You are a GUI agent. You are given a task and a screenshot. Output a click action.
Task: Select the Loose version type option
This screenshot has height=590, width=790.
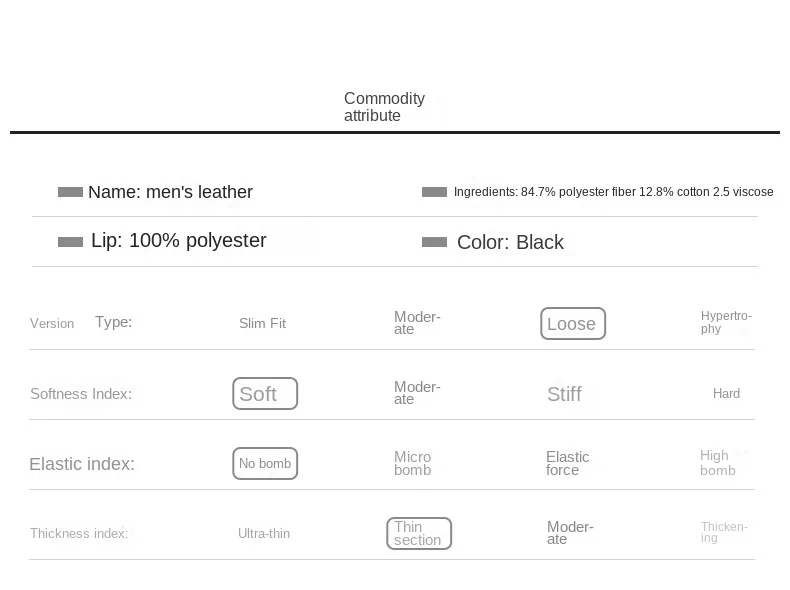tap(573, 323)
